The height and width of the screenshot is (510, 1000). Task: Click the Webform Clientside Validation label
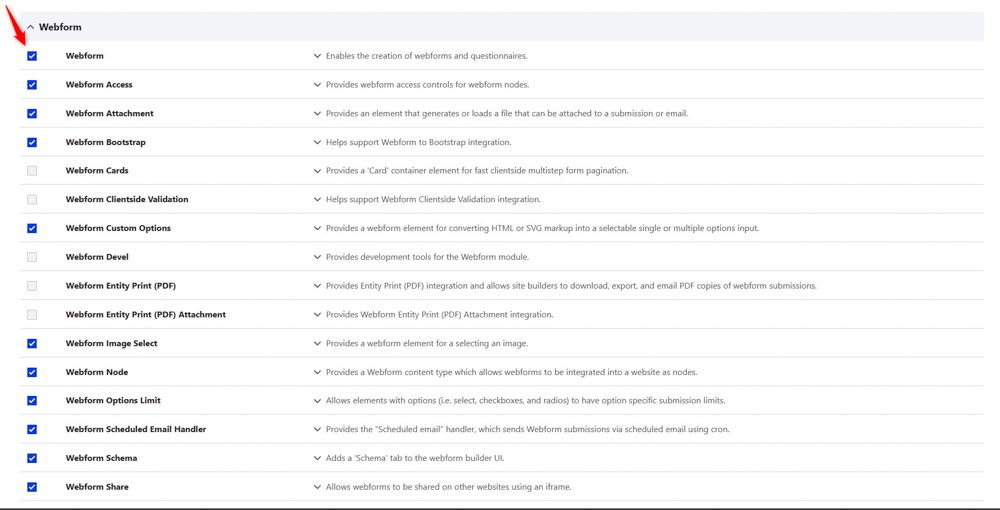pyautogui.click(x=127, y=199)
